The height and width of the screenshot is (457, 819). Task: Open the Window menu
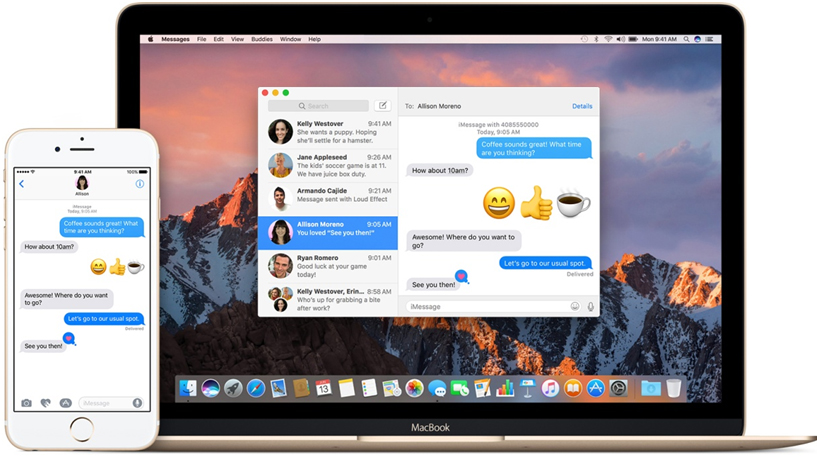(x=290, y=39)
